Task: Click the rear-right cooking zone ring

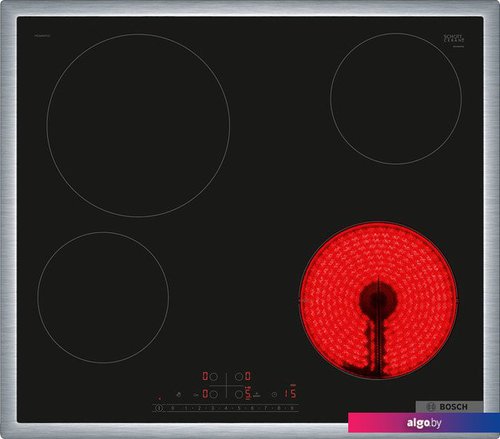Action: 396,98
